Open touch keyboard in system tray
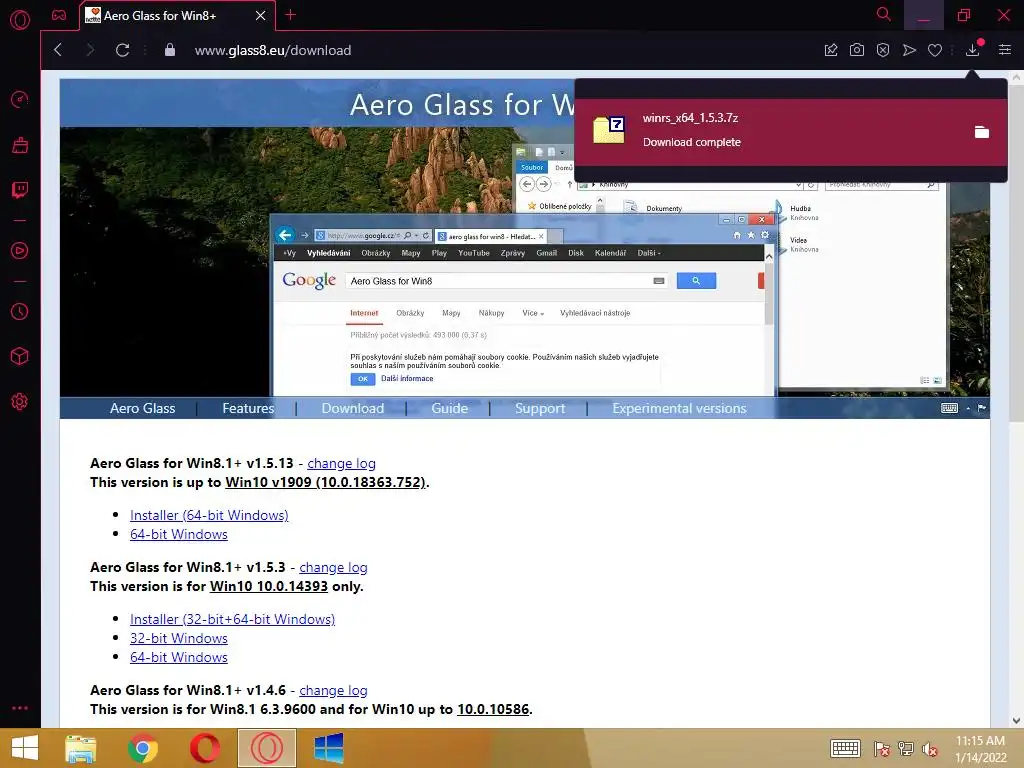This screenshot has height=768, width=1024. [845, 748]
